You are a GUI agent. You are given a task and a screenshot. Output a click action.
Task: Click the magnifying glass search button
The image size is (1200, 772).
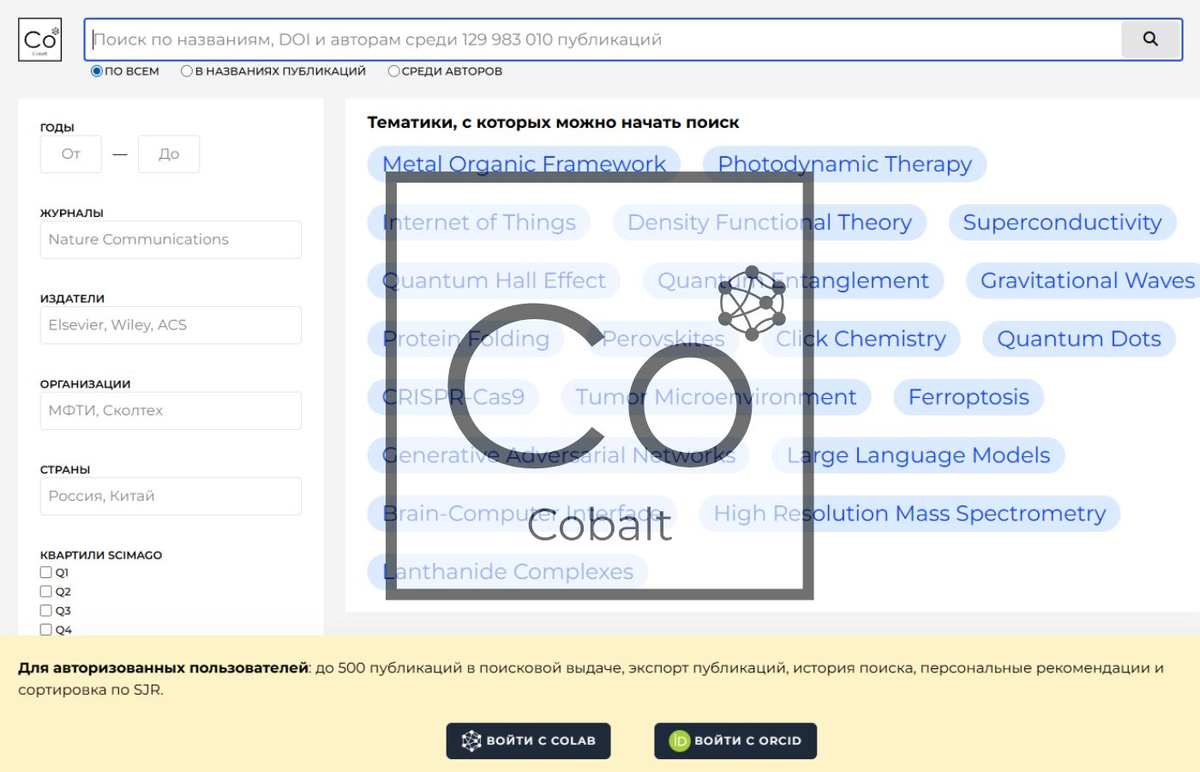(1151, 40)
